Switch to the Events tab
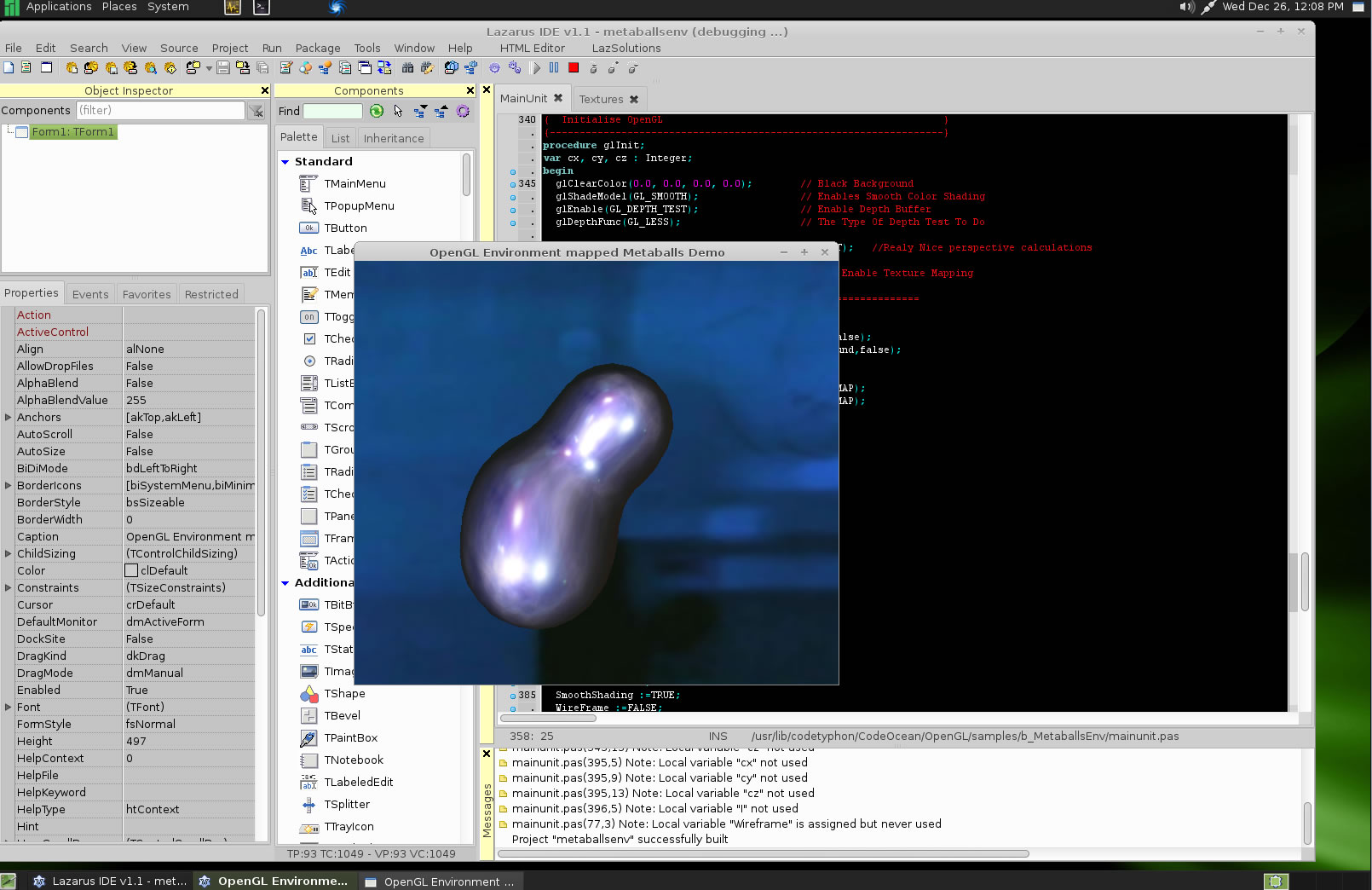This screenshot has width=1372, height=890. click(90, 294)
